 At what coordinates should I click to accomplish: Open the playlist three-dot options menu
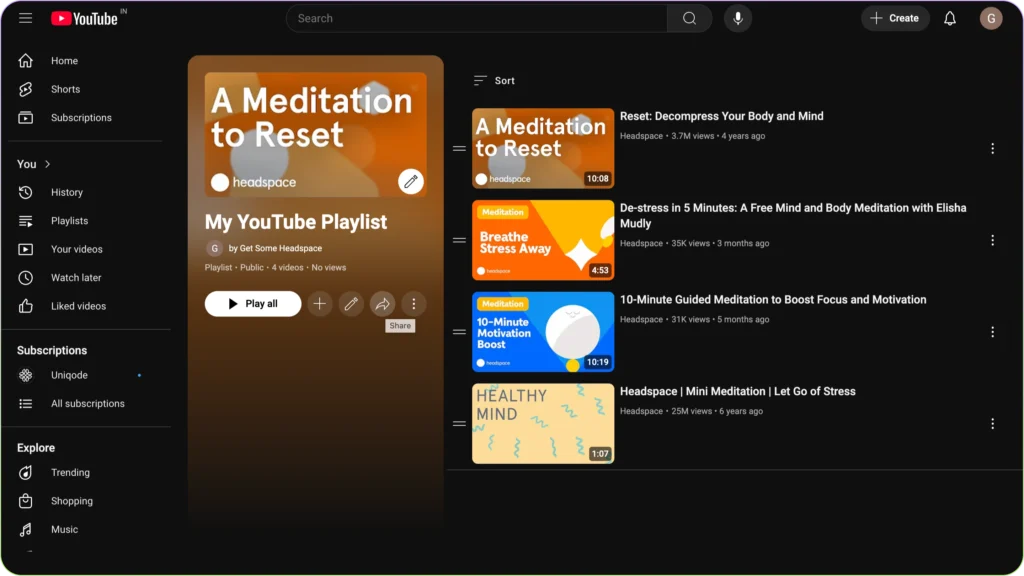pos(414,303)
